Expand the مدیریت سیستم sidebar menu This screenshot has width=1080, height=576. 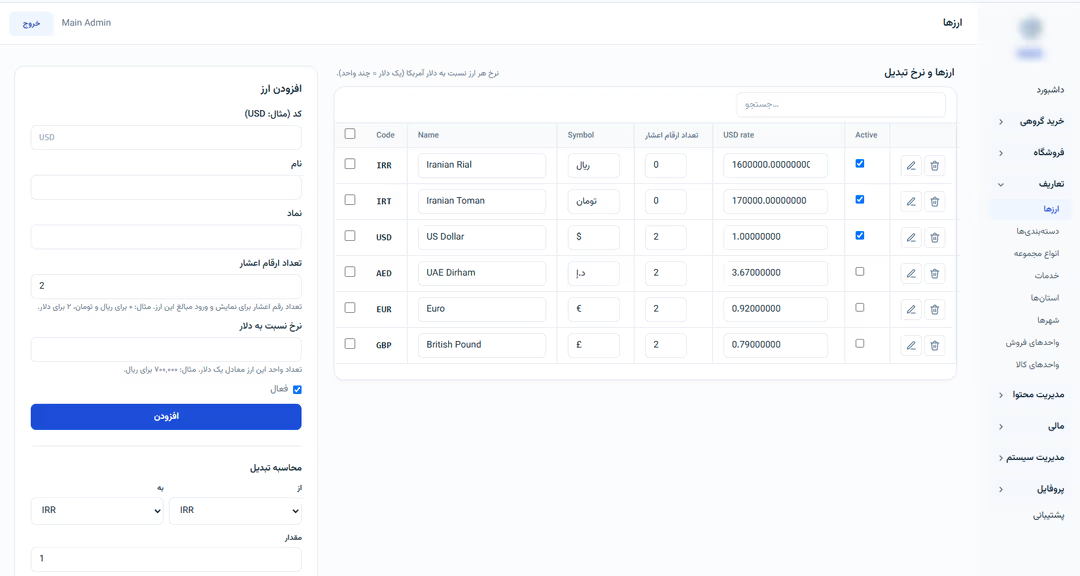[x=1032, y=457]
